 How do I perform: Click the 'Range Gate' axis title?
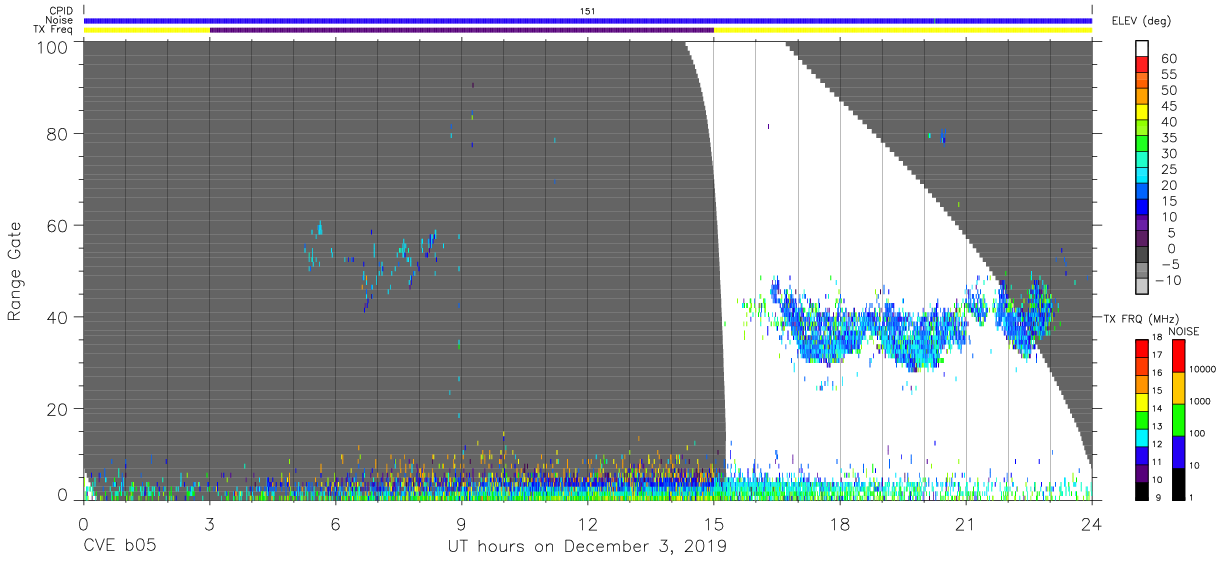15,271
